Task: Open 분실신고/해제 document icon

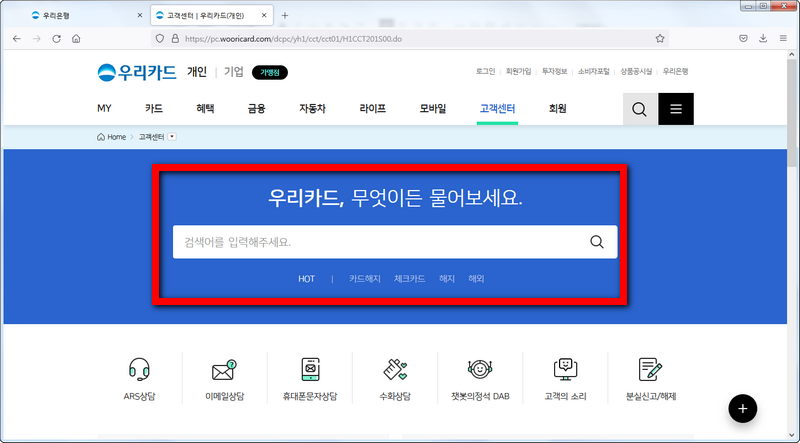Action: (x=650, y=368)
